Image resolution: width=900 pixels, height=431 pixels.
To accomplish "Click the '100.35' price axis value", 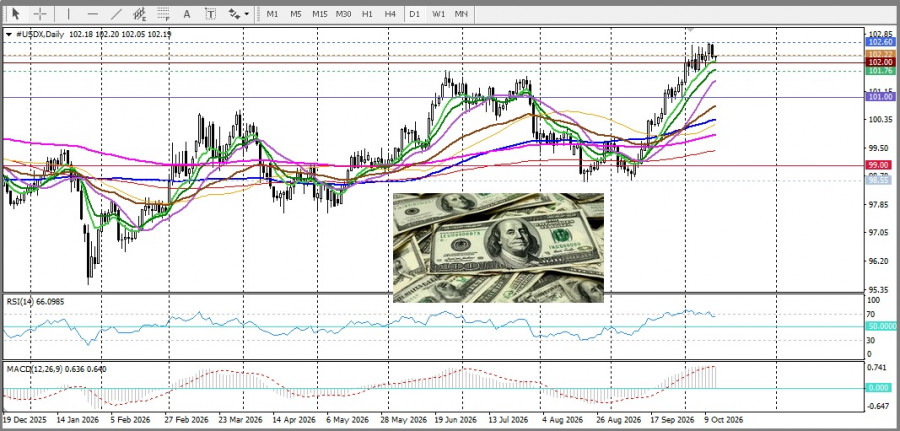I will pos(881,119).
